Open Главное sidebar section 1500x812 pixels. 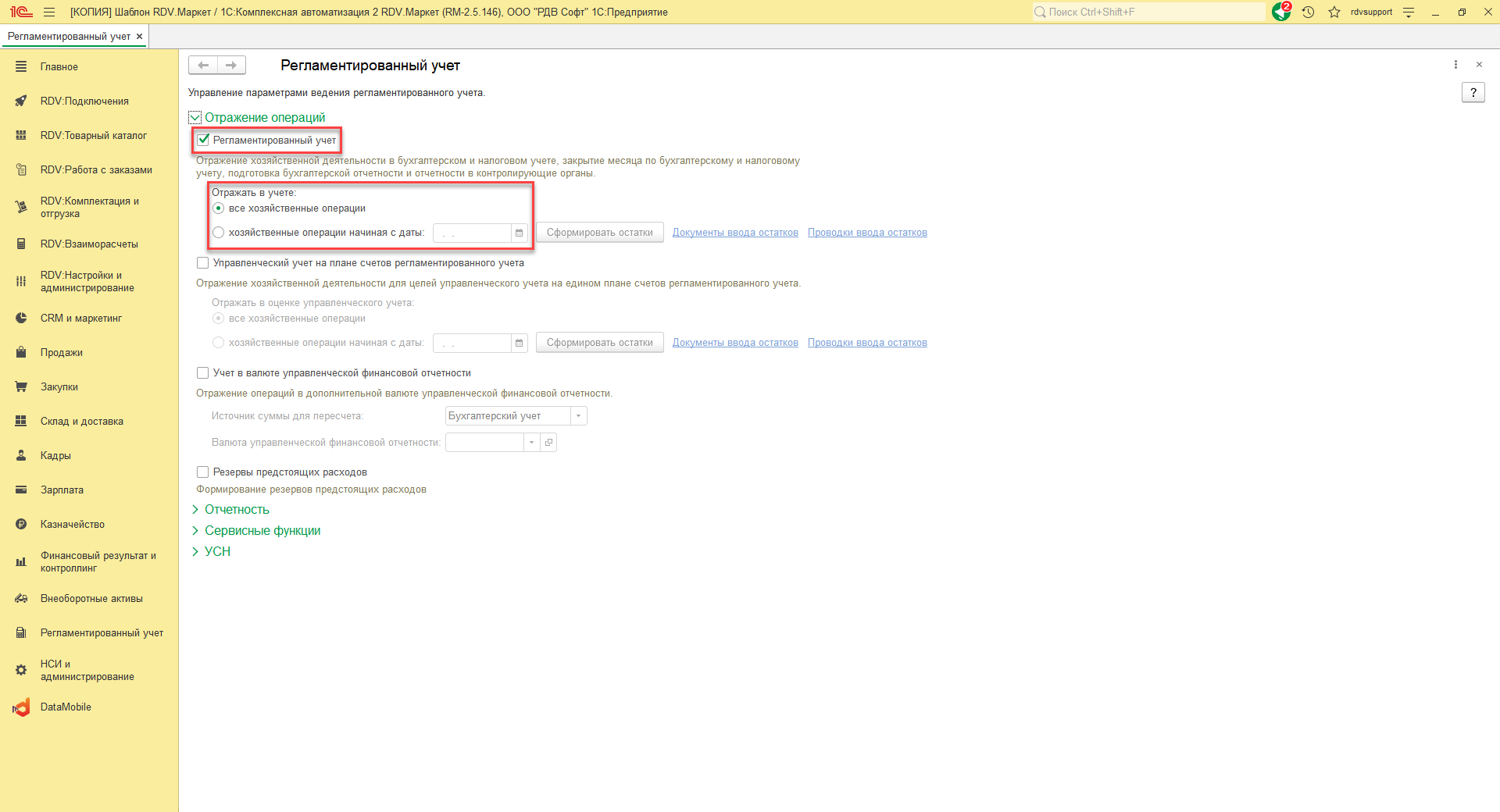59,67
